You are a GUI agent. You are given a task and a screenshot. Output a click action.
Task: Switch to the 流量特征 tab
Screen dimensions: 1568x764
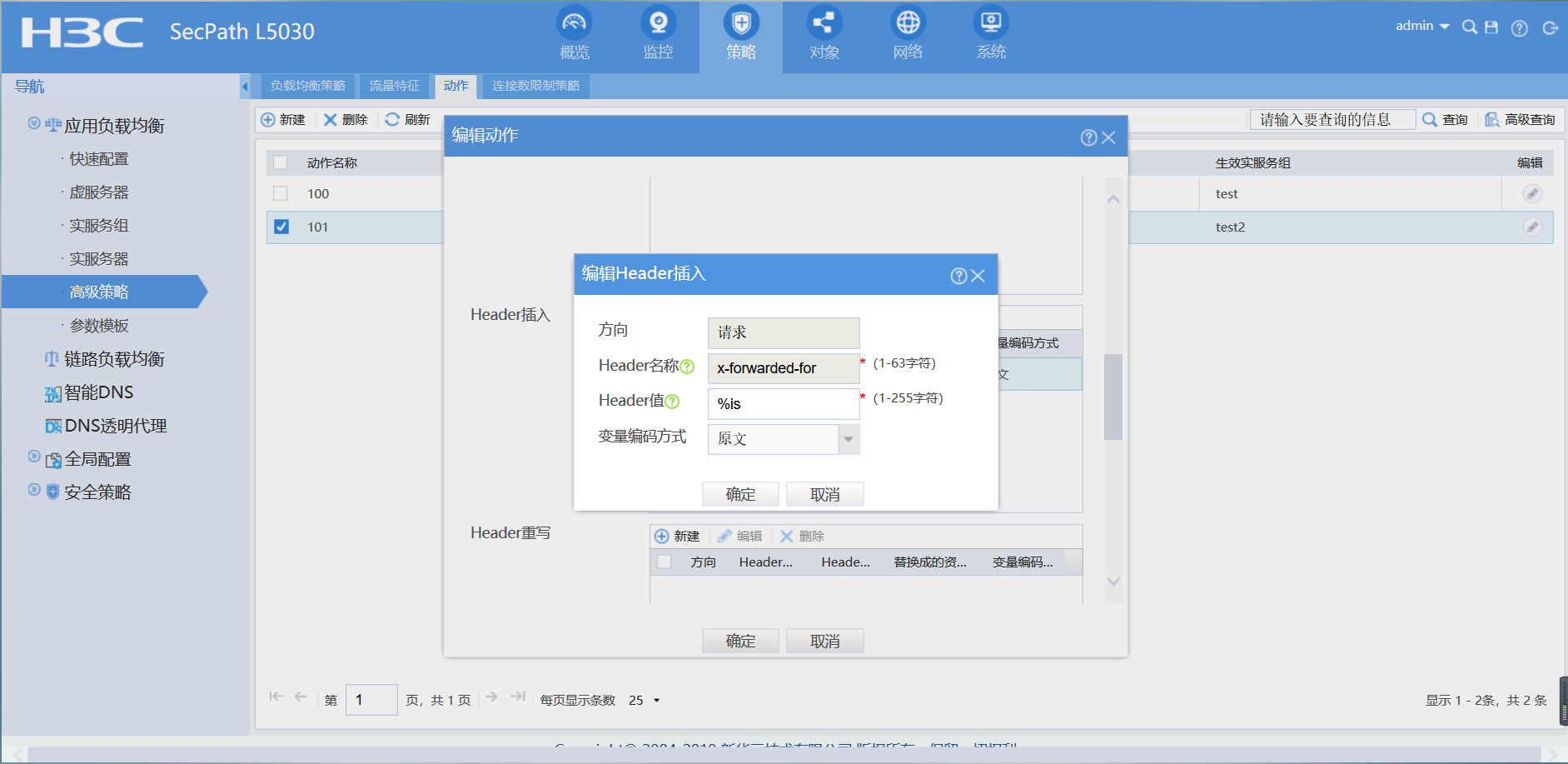pyautogui.click(x=395, y=86)
